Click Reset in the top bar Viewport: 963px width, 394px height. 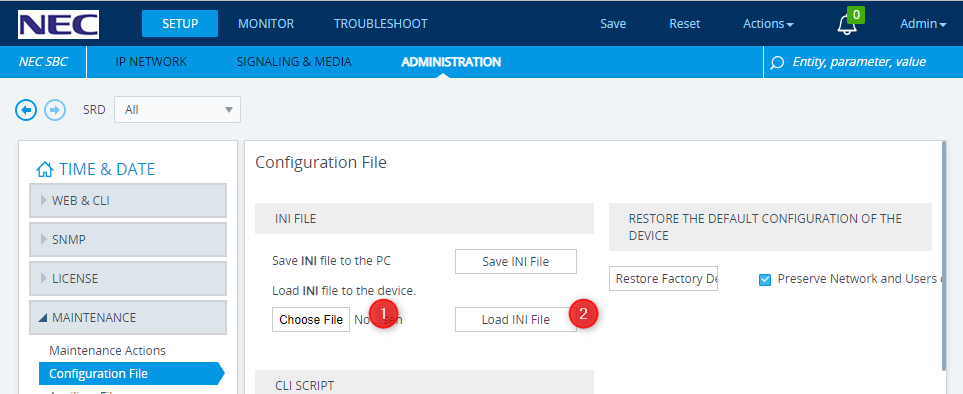(684, 23)
